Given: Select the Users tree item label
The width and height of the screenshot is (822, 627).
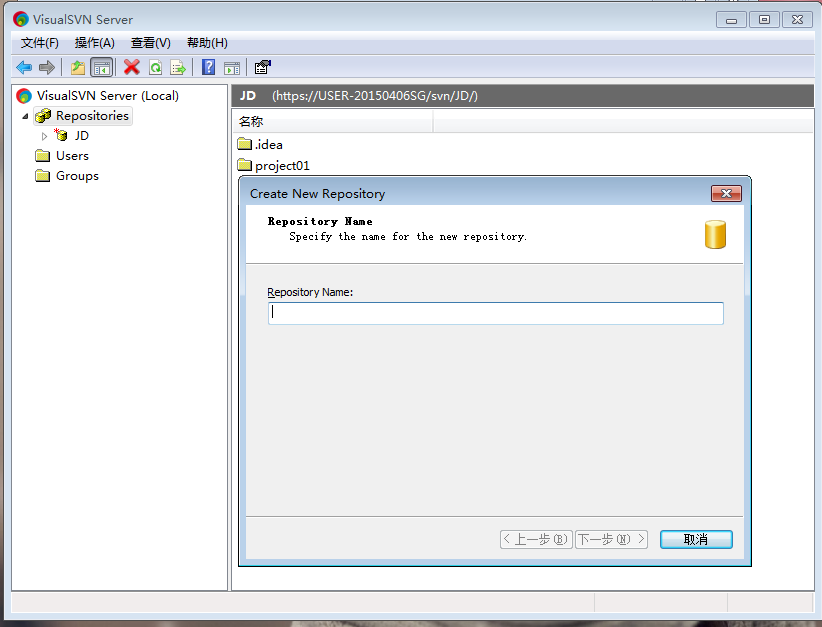Looking at the screenshot, I should coord(72,156).
